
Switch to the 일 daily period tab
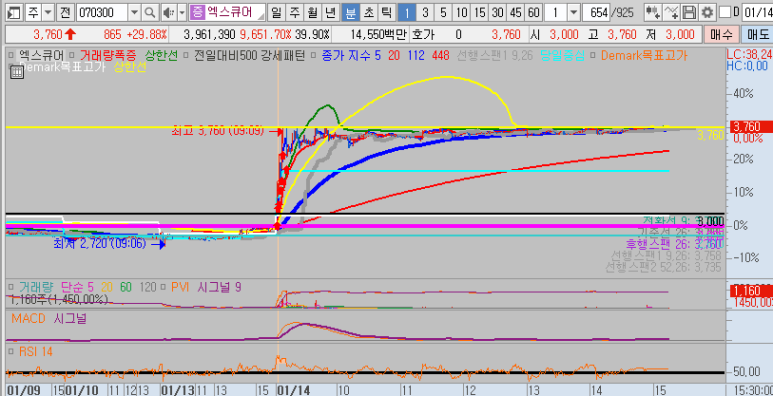click(x=277, y=12)
